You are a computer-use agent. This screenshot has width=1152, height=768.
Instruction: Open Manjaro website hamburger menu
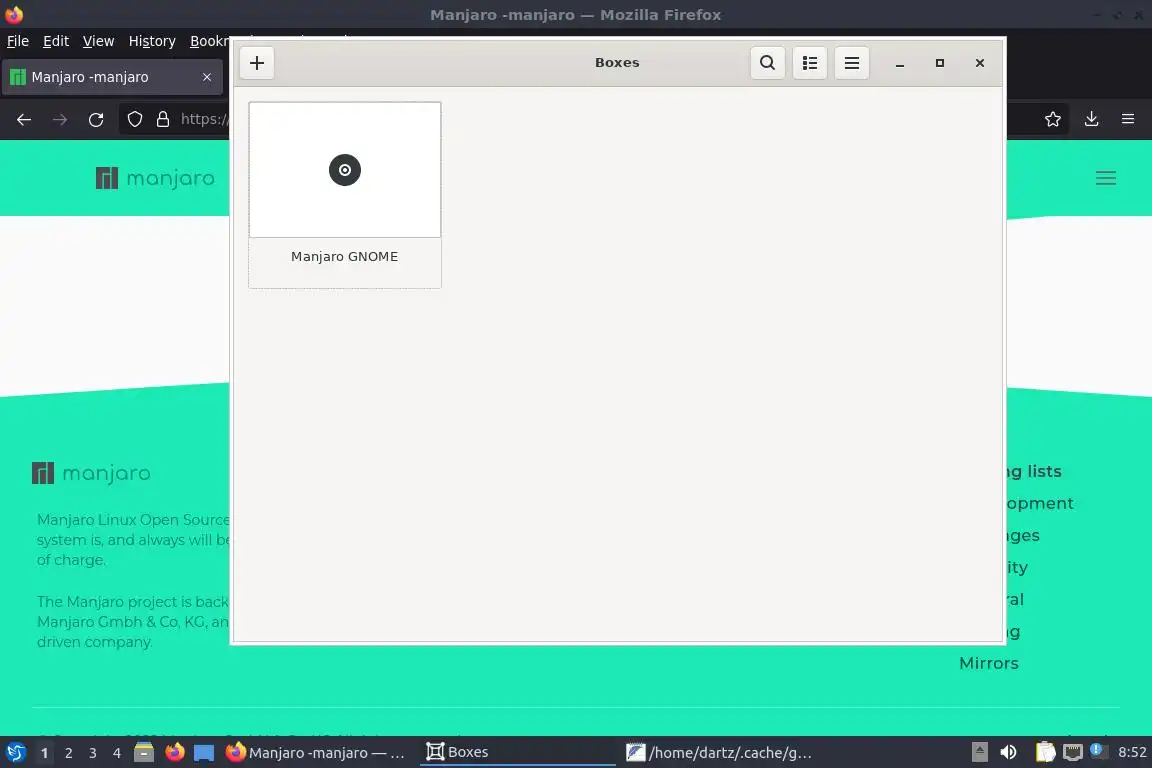(1106, 178)
